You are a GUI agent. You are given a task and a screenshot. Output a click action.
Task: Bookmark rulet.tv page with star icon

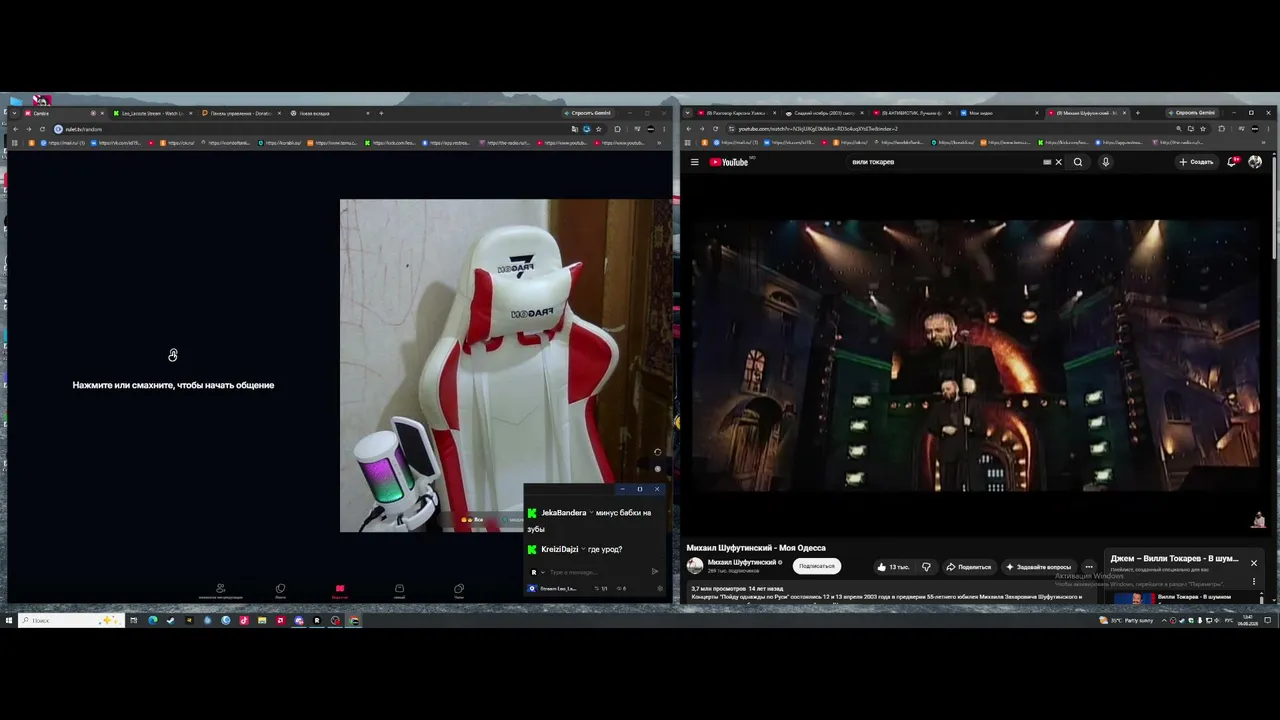point(598,129)
